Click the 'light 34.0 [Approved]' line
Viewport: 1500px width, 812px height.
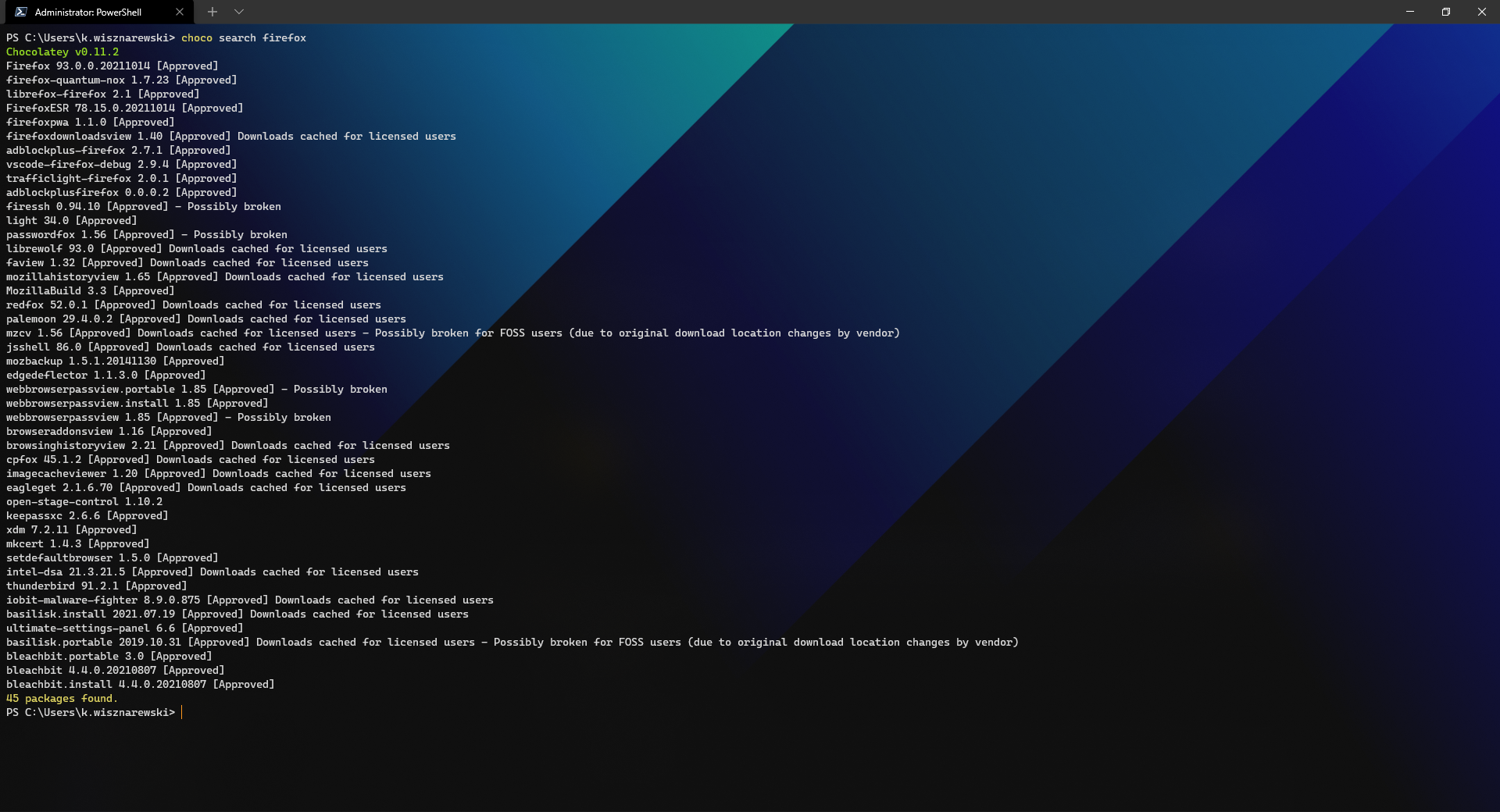click(72, 220)
